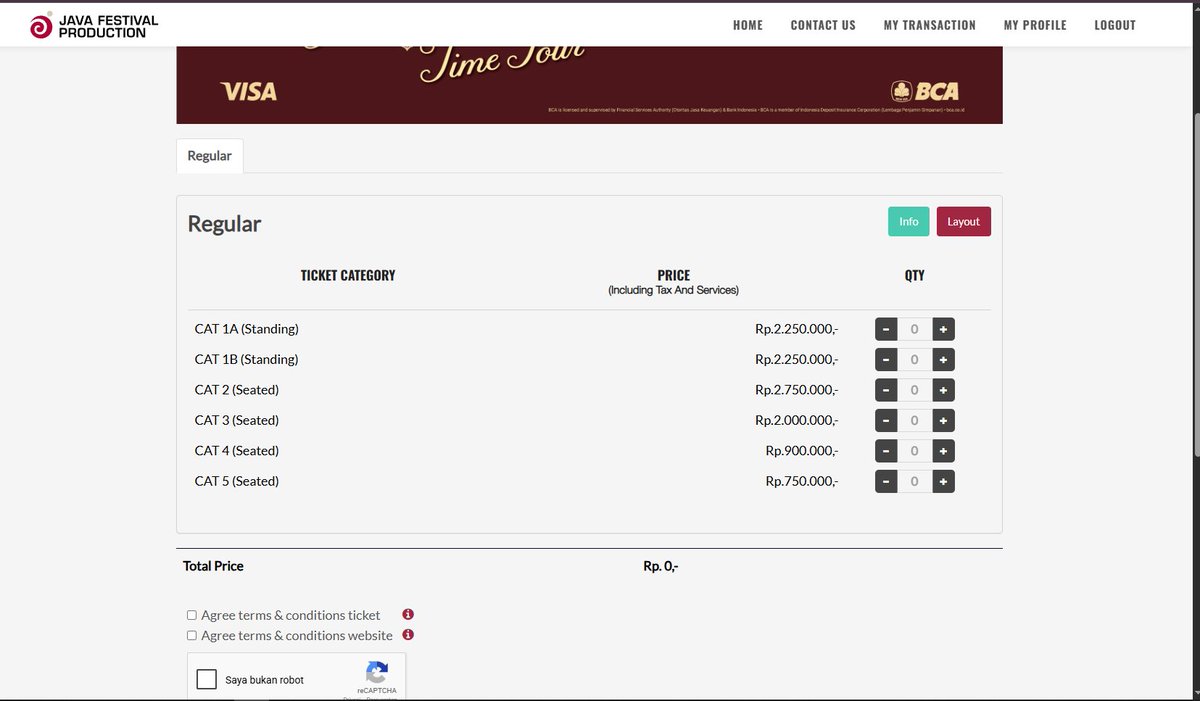Click the VISA logo on banner

(249, 92)
